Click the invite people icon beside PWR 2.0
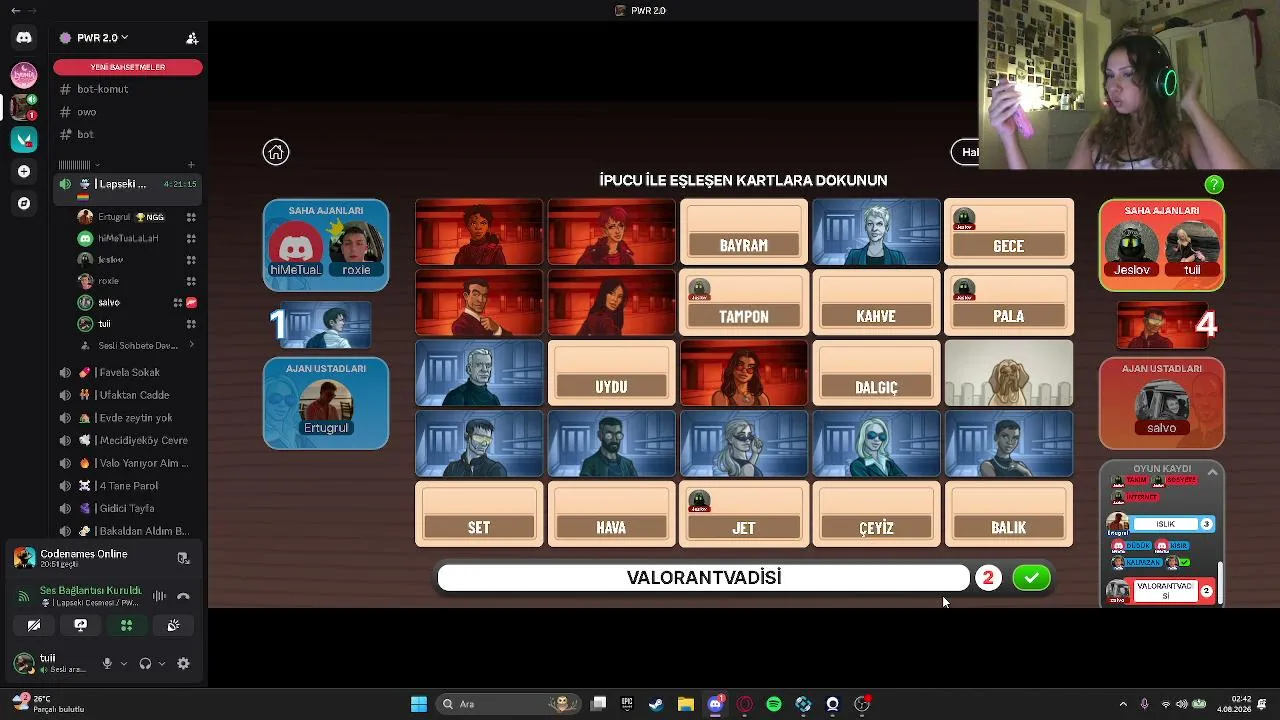Screen dimensions: 1280x720 tap(192, 38)
